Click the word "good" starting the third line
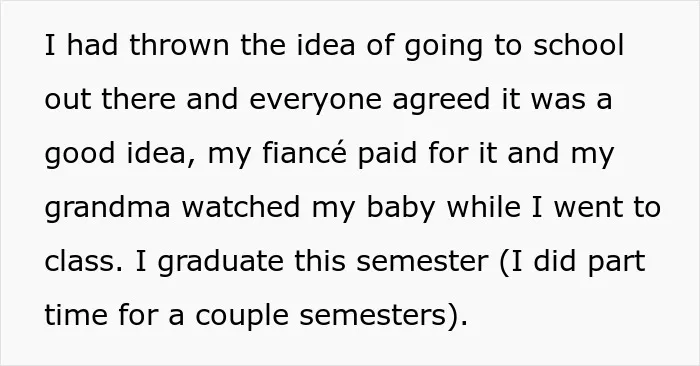The image size is (700, 366). pyautogui.click(x=80, y=154)
